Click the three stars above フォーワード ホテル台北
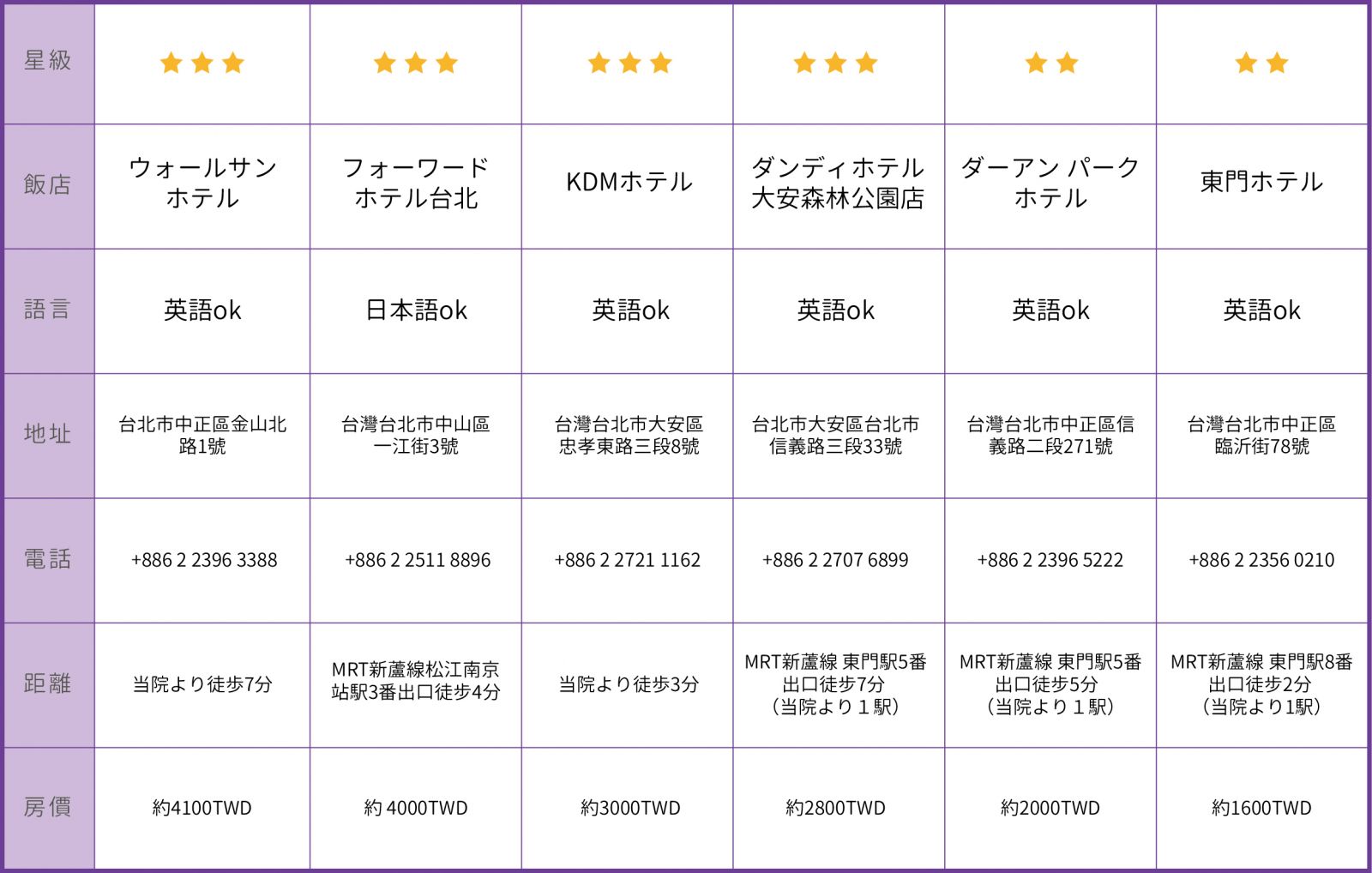This screenshot has width=1372, height=873. 416,63
